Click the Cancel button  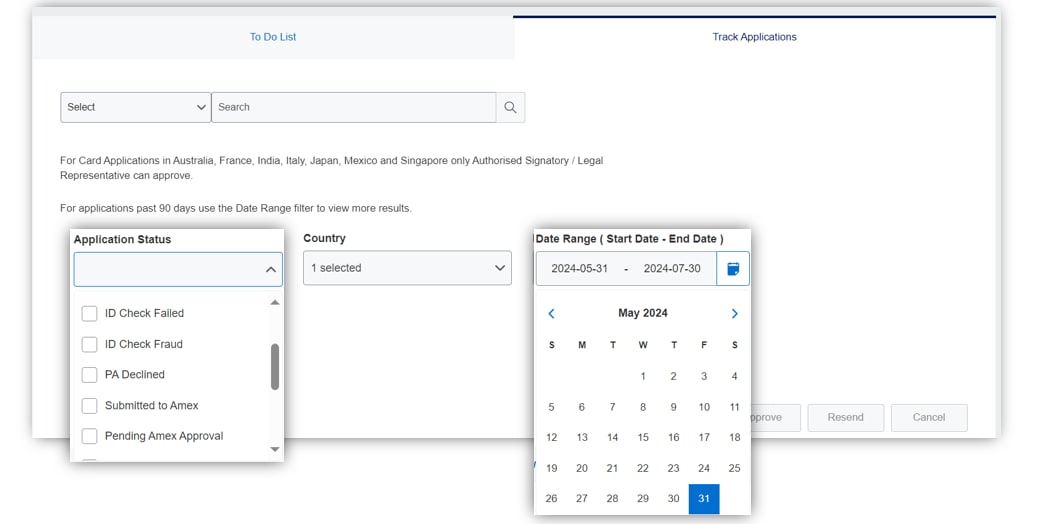click(x=928, y=417)
